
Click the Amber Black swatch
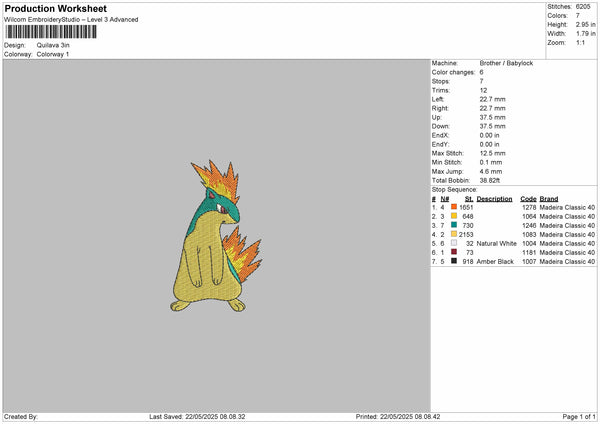[x=454, y=261]
